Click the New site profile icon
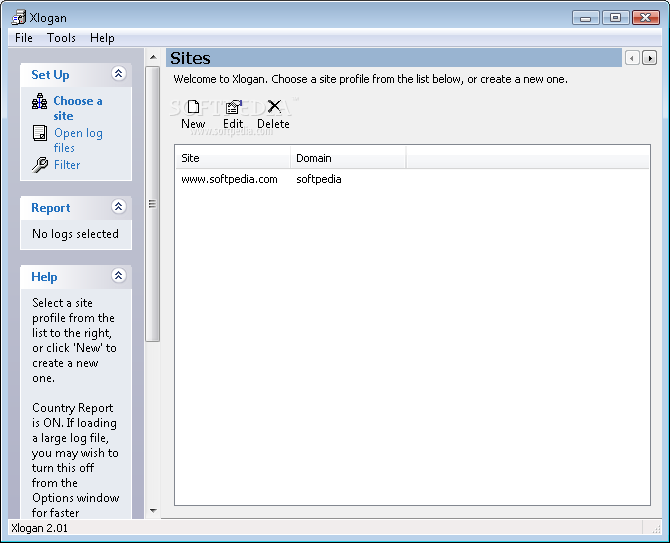 [x=193, y=107]
